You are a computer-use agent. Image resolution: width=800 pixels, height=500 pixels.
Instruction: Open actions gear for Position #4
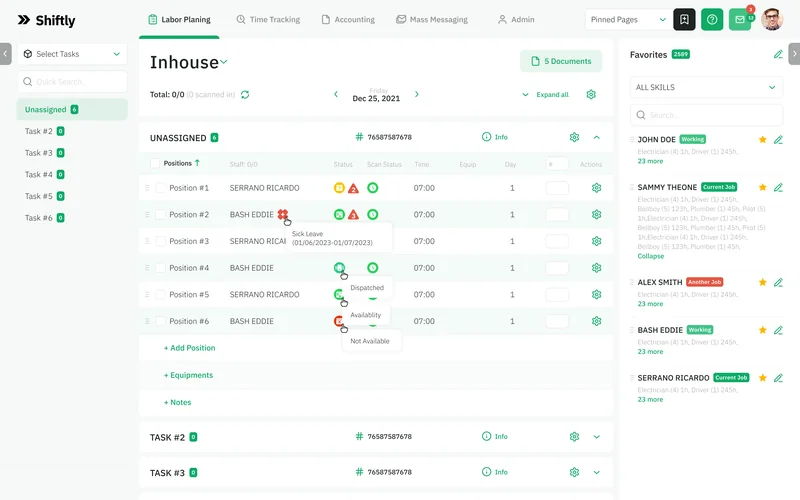596,267
